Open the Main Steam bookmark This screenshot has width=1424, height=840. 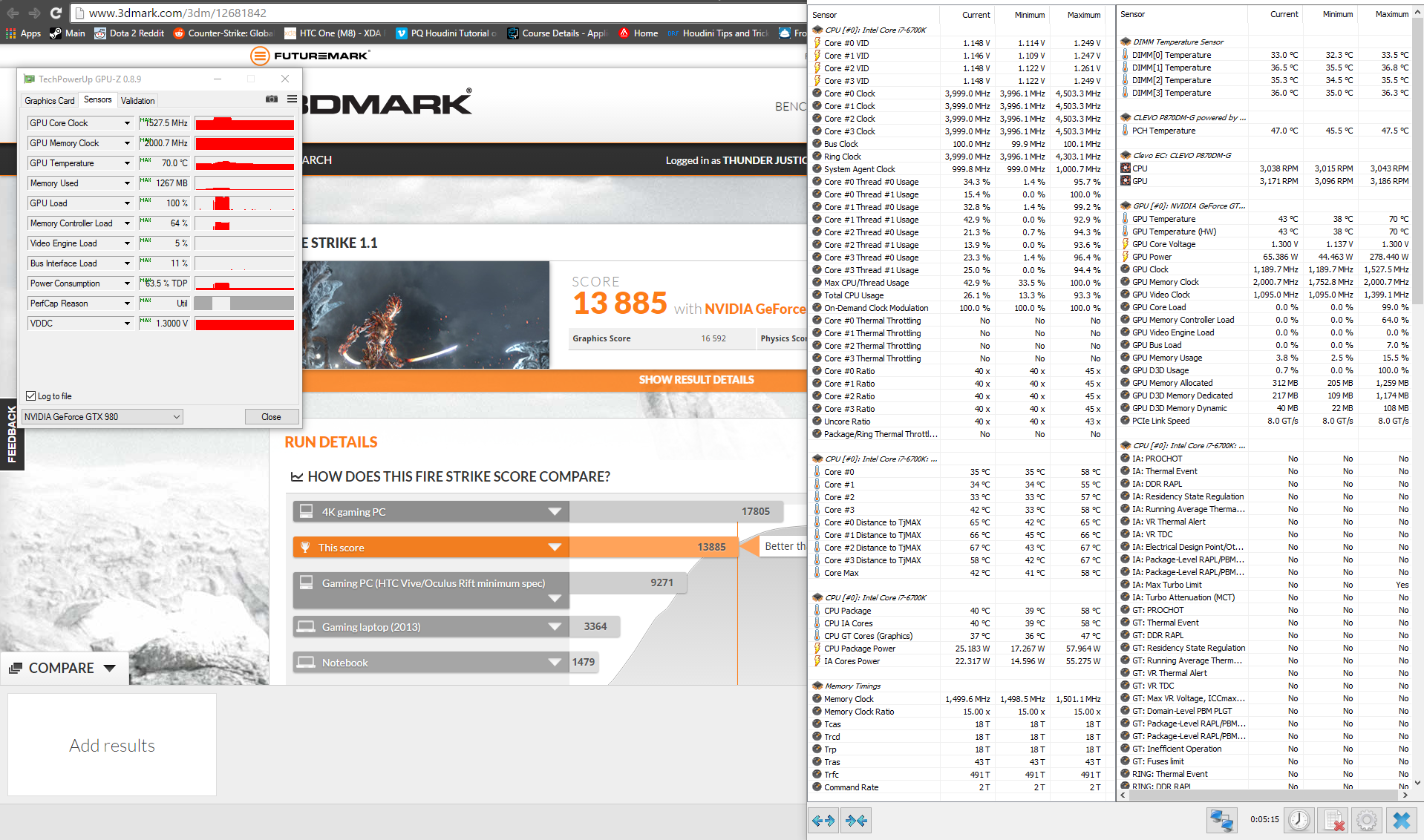tap(67, 33)
